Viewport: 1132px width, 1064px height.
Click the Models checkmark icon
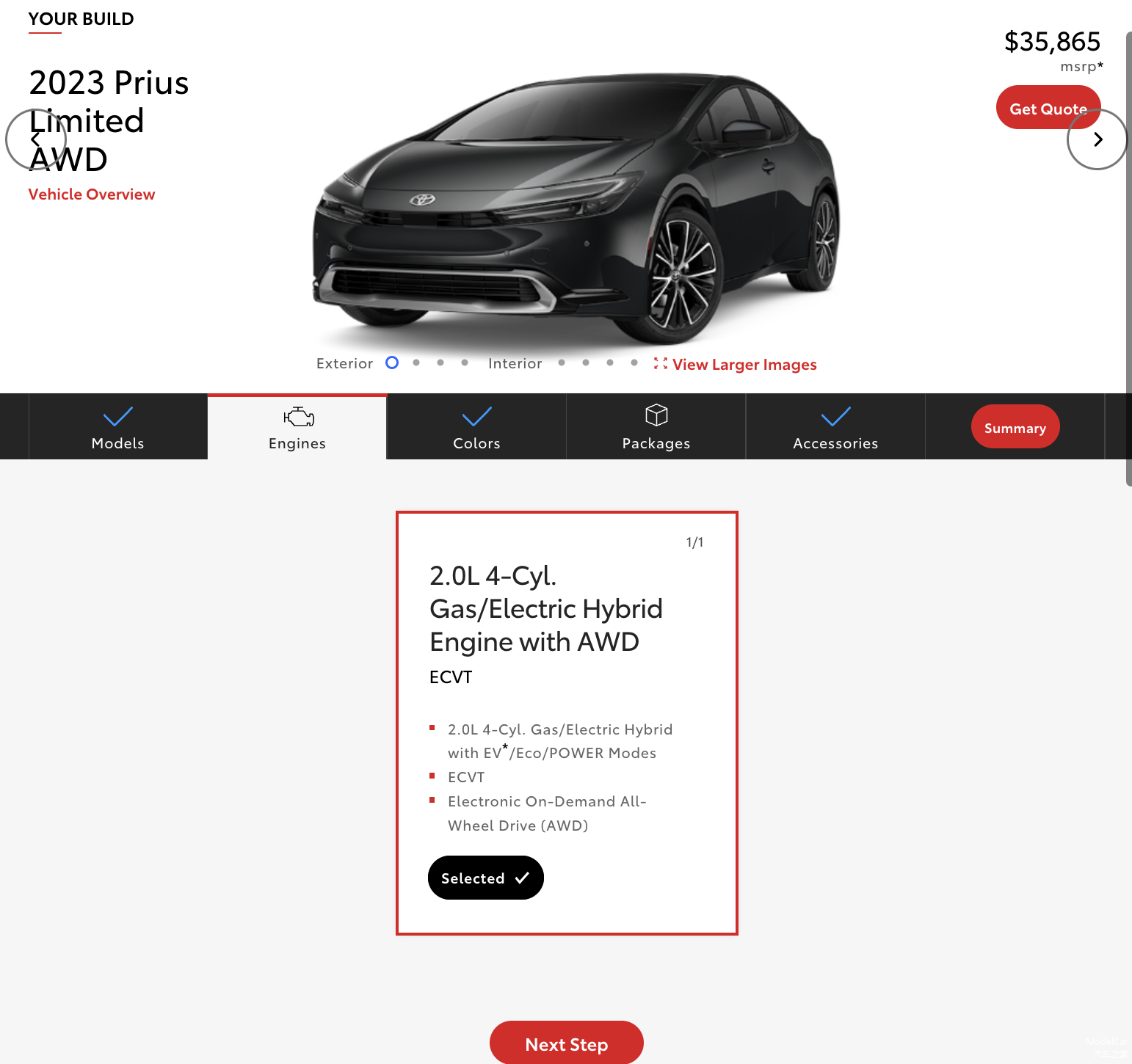click(117, 417)
